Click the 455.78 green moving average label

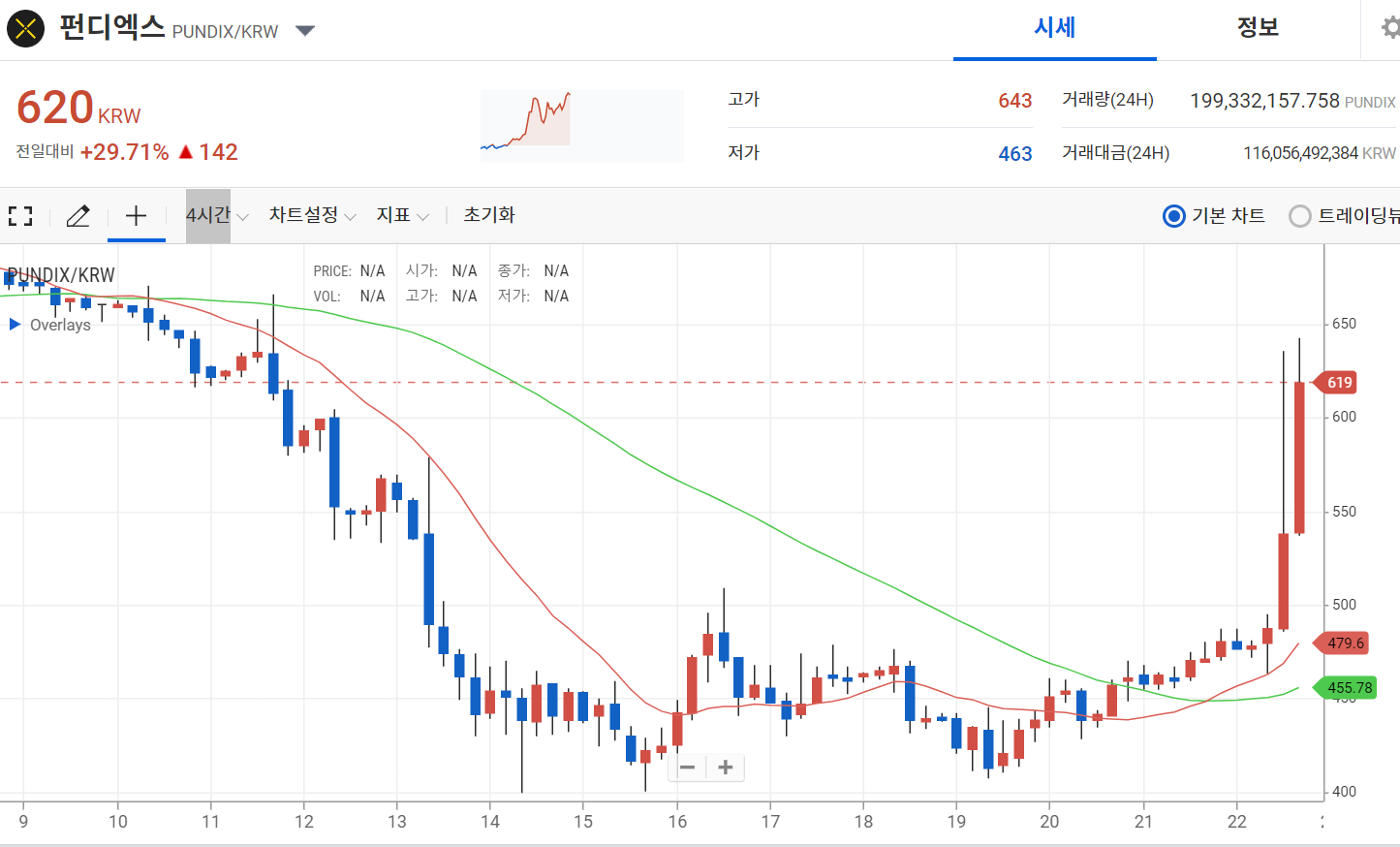tap(1344, 688)
